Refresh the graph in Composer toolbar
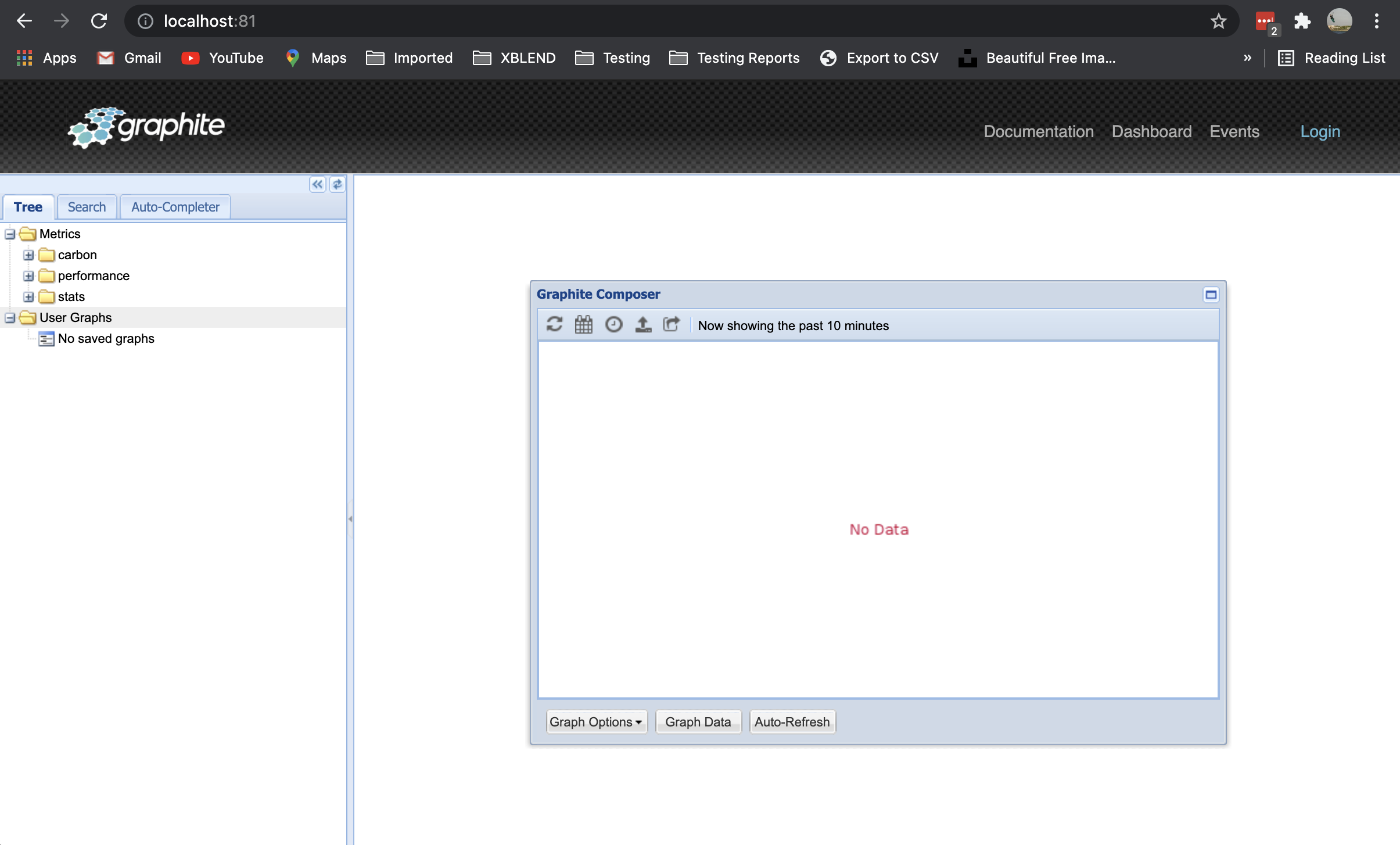Viewport: 1400px width, 845px height. click(x=554, y=324)
